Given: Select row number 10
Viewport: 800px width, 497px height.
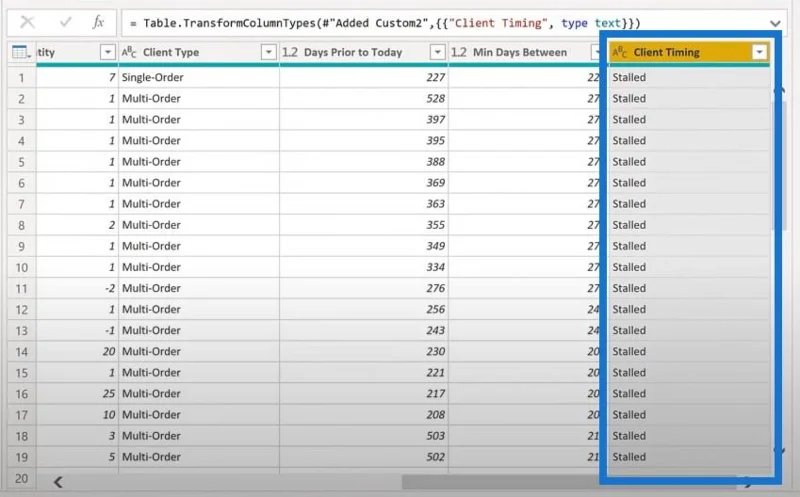Looking at the screenshot, I should pyautogui.click(x=21, y=267).
